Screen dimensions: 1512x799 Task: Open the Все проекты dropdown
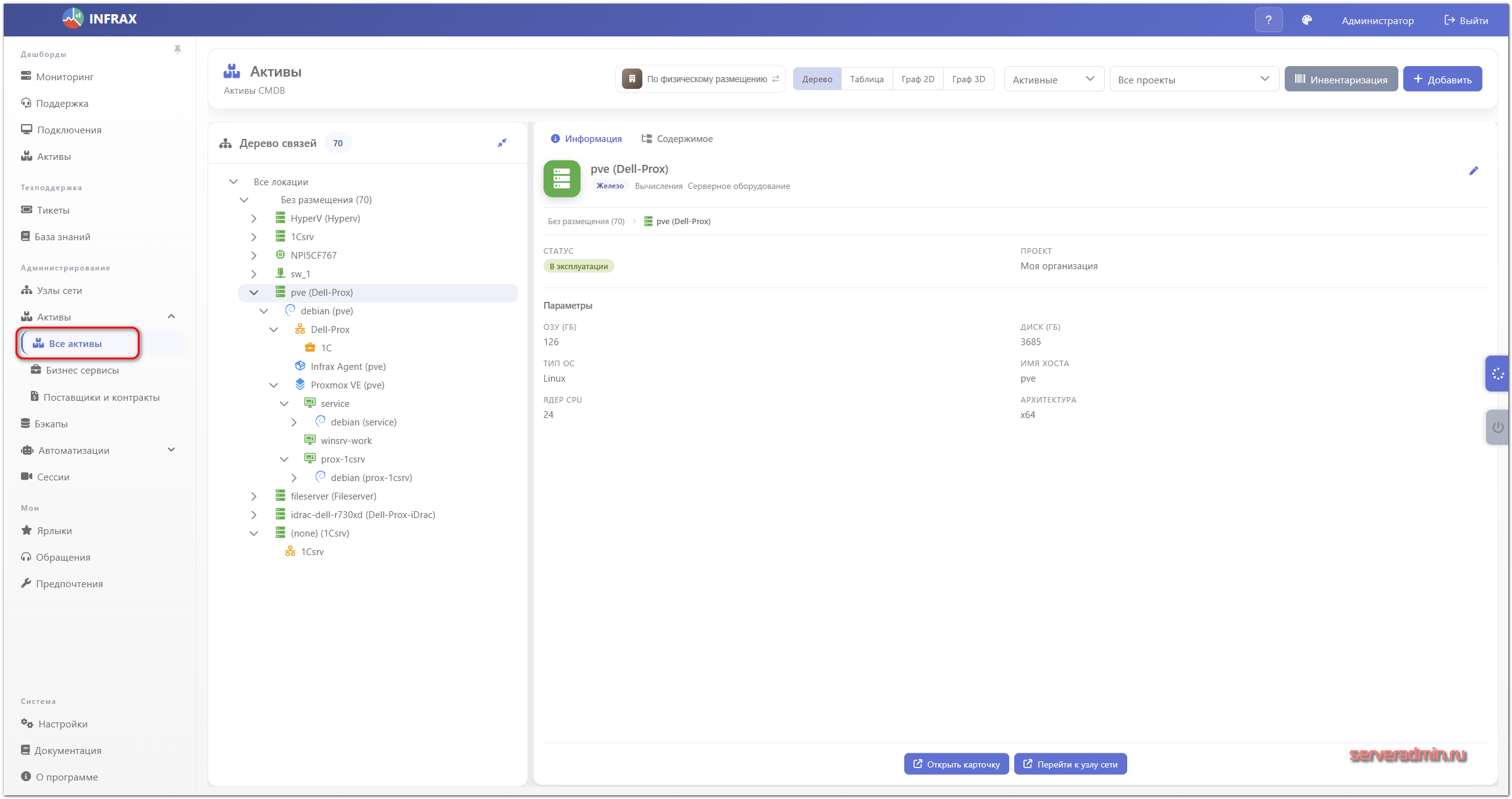tap(1193, 79)
